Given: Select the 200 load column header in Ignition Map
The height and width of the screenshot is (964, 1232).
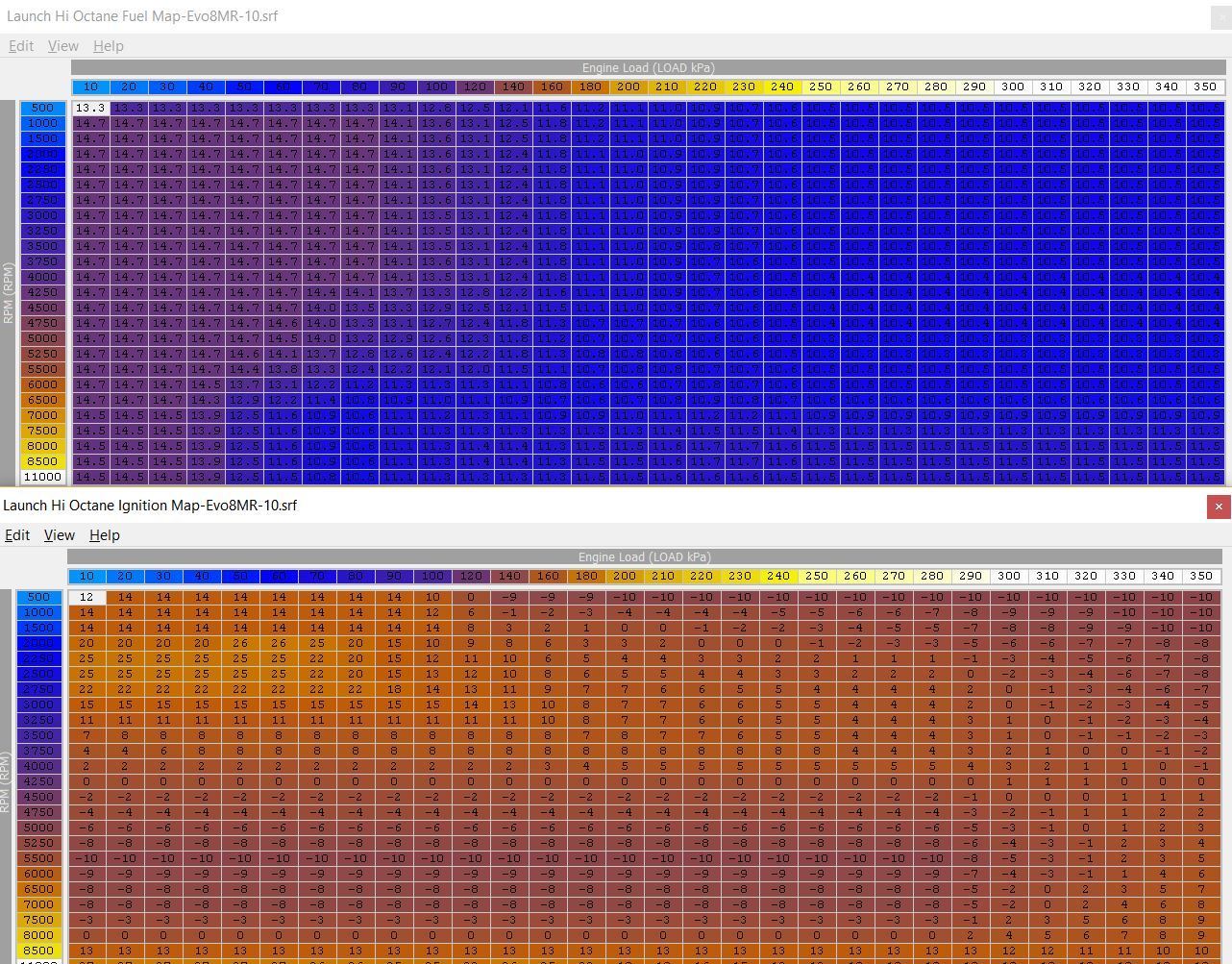Looking at the screenshot, I should click(625, 576).
